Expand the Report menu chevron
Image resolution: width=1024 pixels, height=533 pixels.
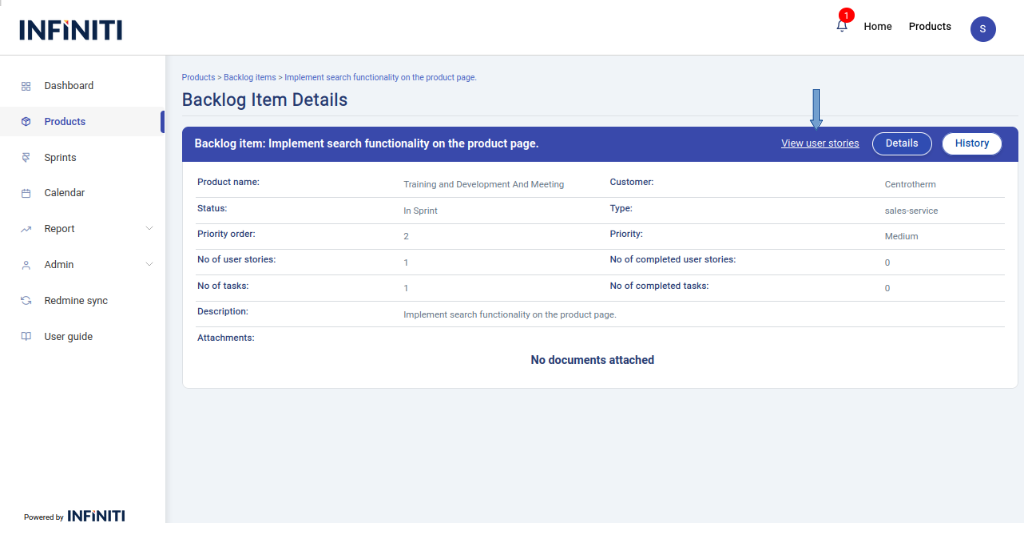point(149,229)
